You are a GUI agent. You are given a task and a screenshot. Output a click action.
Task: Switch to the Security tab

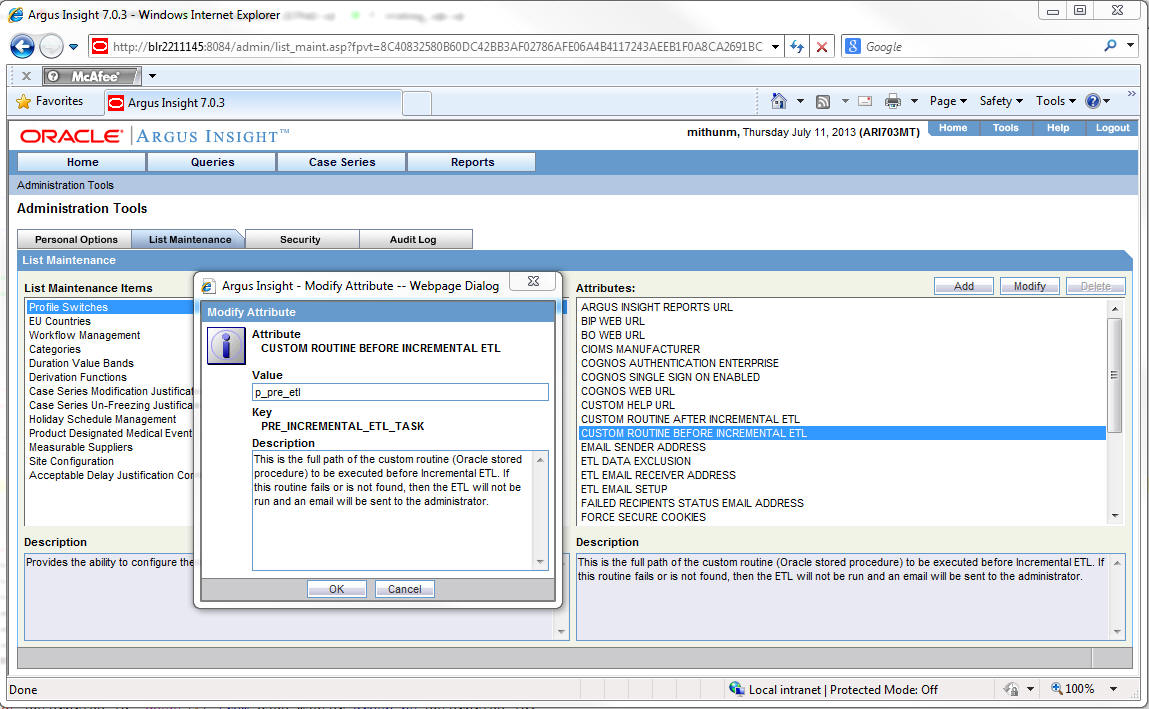click(x=300, y=240)
